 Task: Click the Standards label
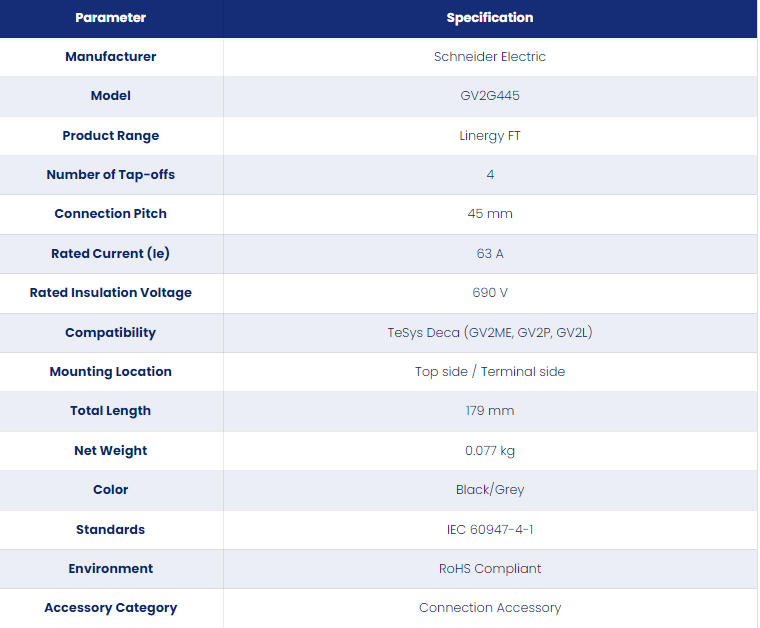click(x=111, y=530)
